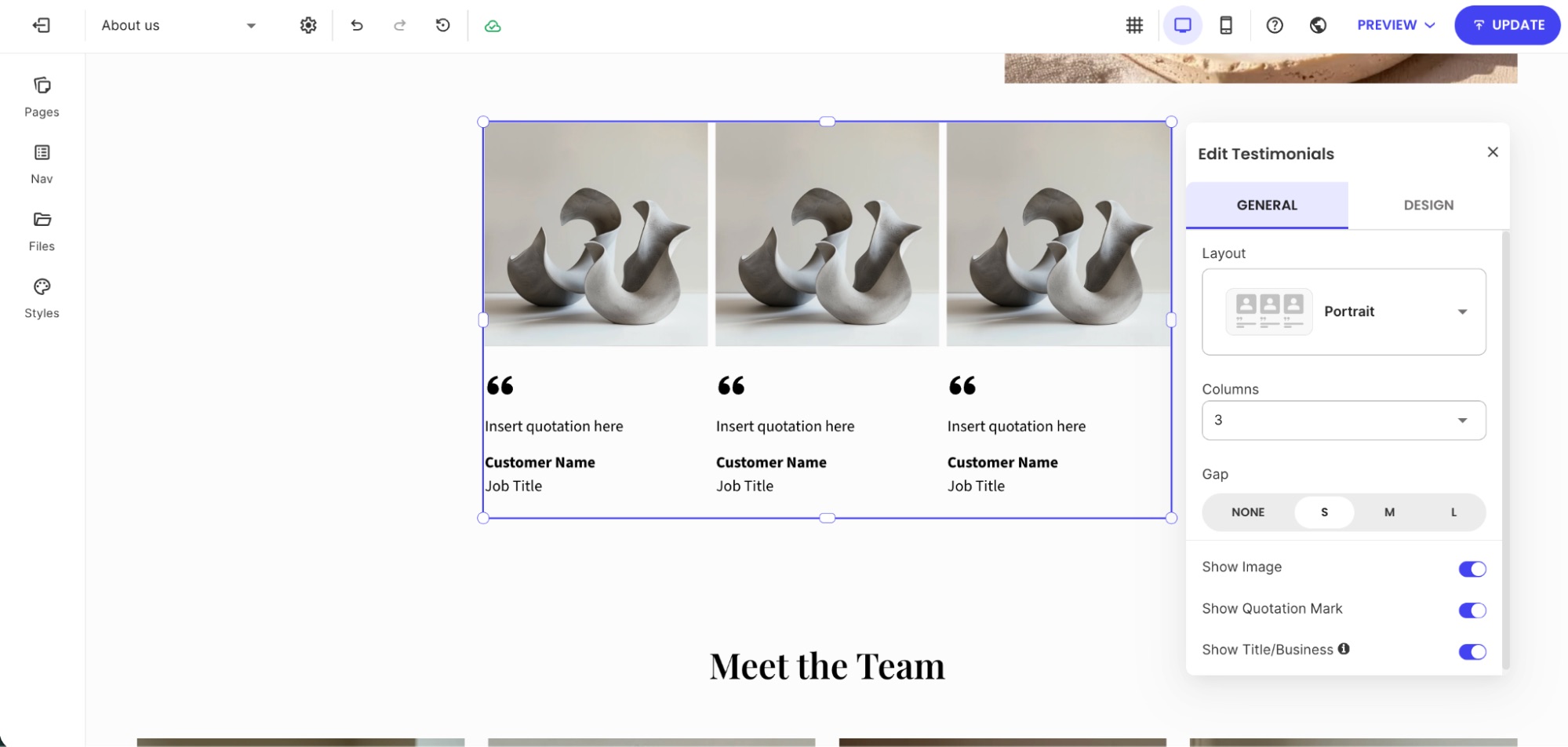The width and height of the screenshot is (1568, 747).
Task: Click the top-center selection handle
Action: [827, 122]
